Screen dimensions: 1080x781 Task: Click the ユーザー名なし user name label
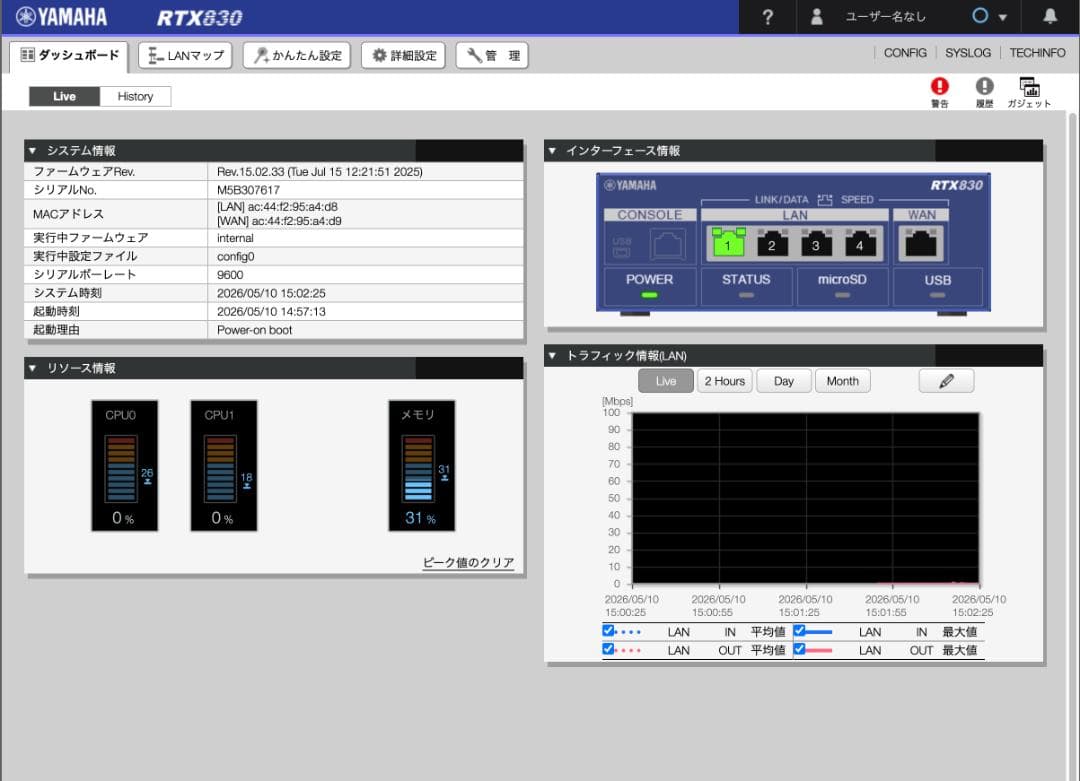pos(885,17)
